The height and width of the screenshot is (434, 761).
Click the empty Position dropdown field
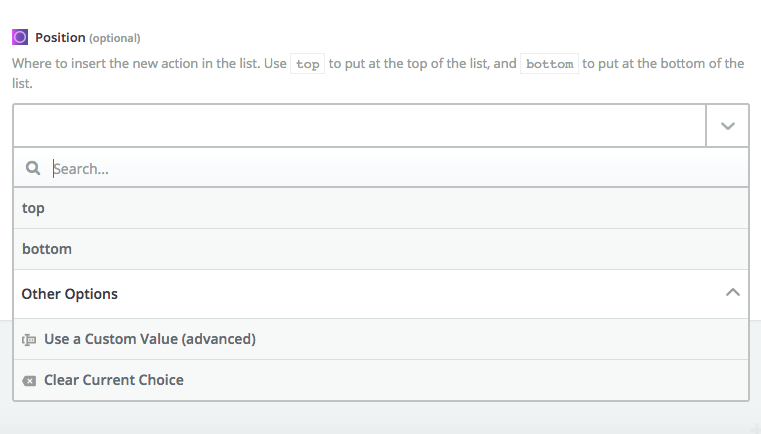(x=360, y=126)
